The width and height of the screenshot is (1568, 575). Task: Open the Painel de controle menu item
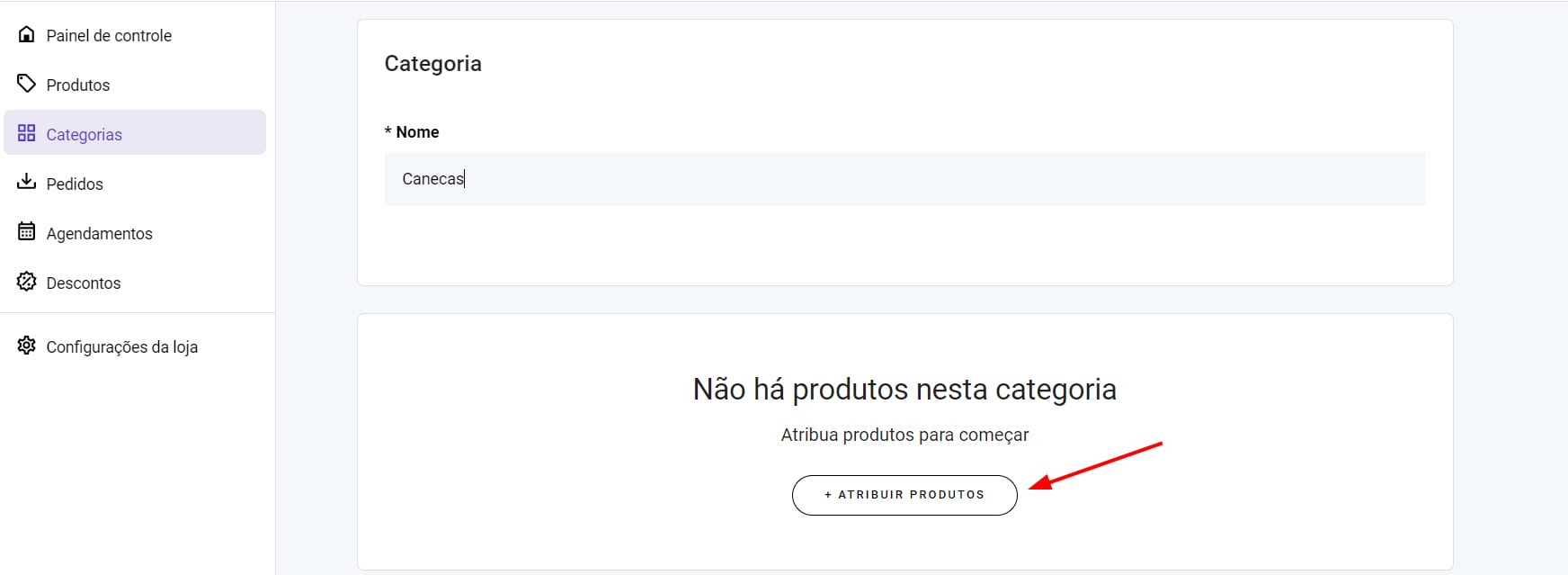(x=109, y=36)
